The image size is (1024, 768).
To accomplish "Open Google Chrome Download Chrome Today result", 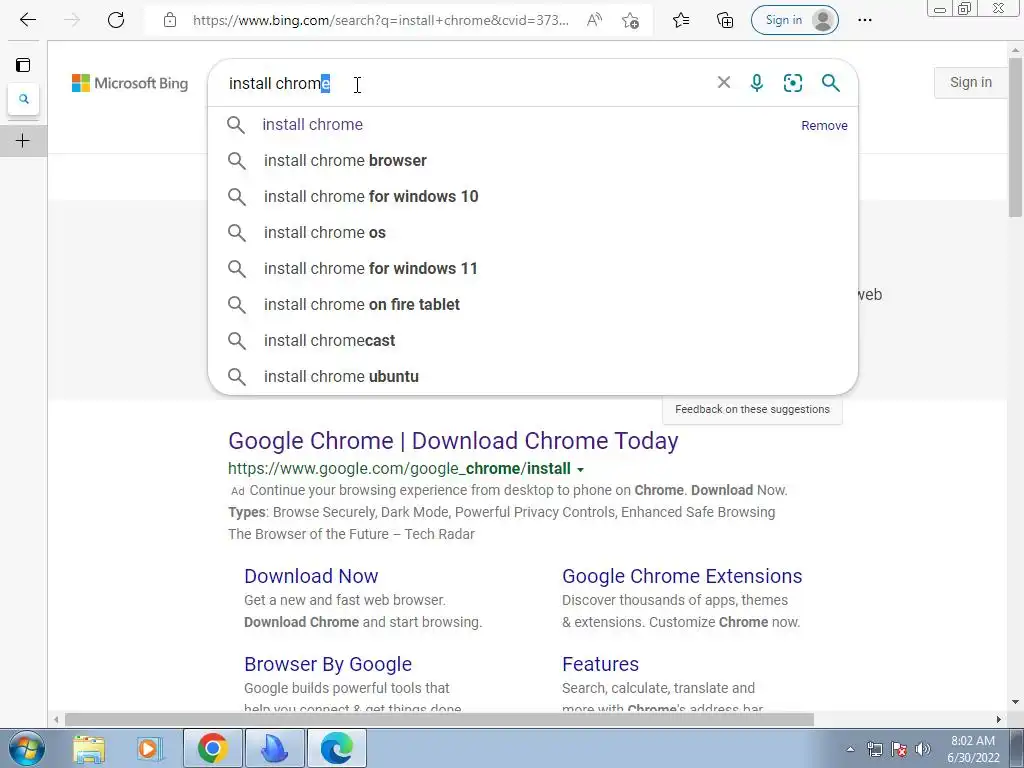I will pyautogui.click(x=453, y=441).
